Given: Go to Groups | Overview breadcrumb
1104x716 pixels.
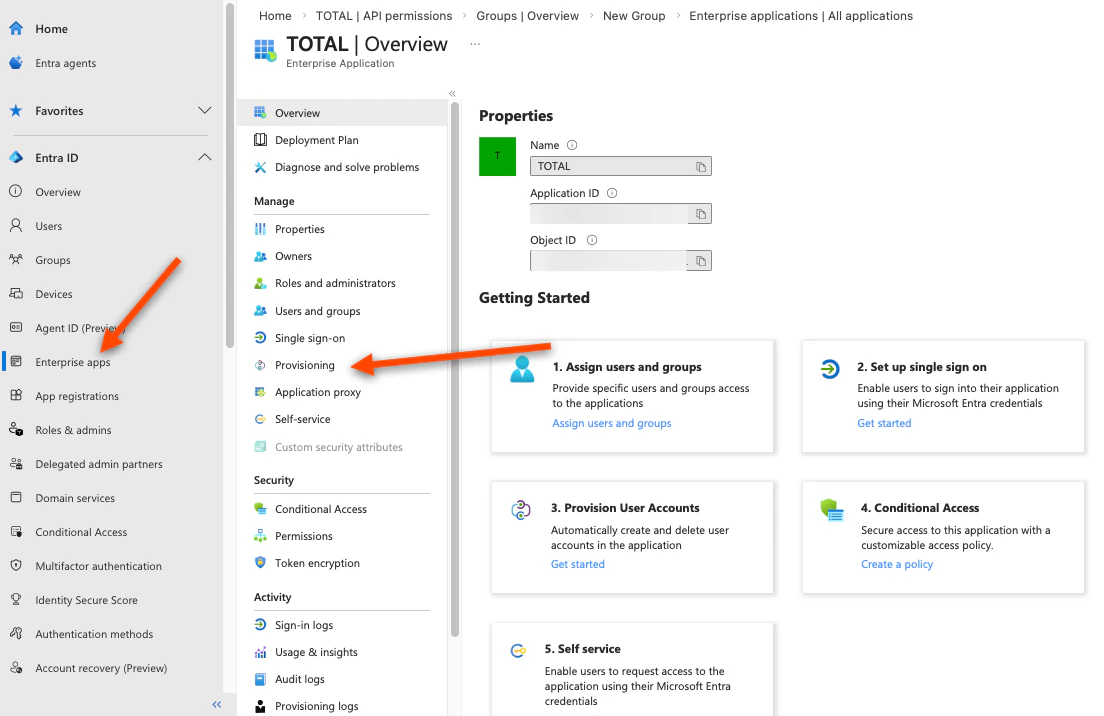Looking at the screenshot, I should [527, 15].
